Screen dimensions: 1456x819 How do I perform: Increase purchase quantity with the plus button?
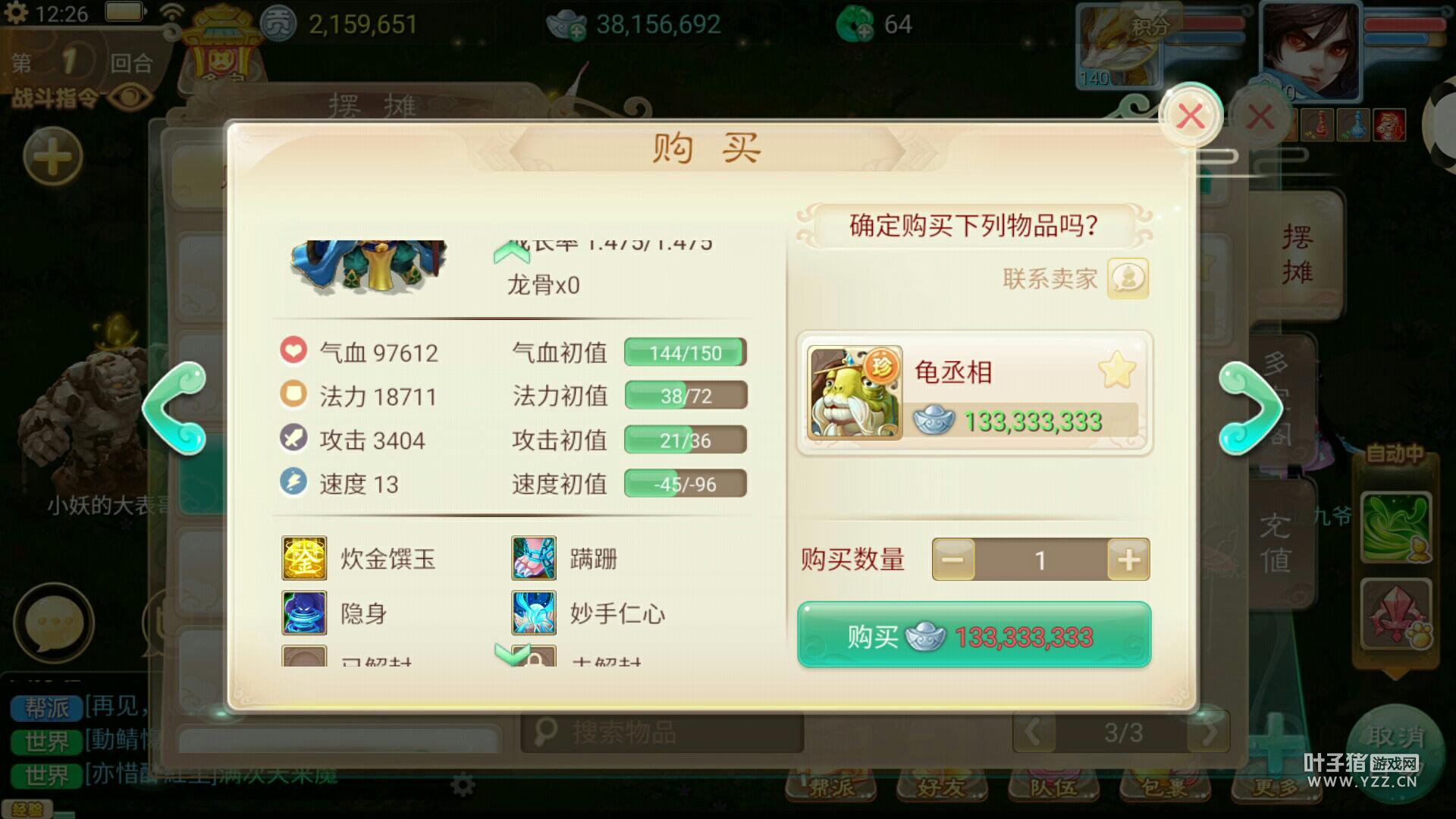pyautogui.click(x=1128, y=560)
